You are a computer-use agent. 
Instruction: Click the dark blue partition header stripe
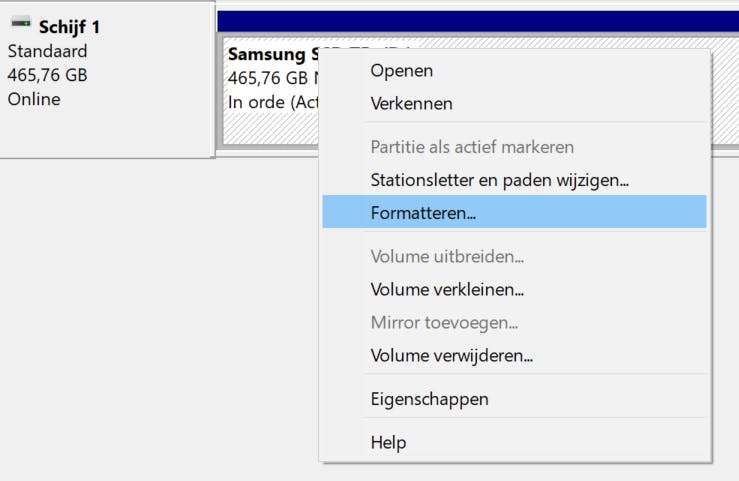tap(477, 21)
